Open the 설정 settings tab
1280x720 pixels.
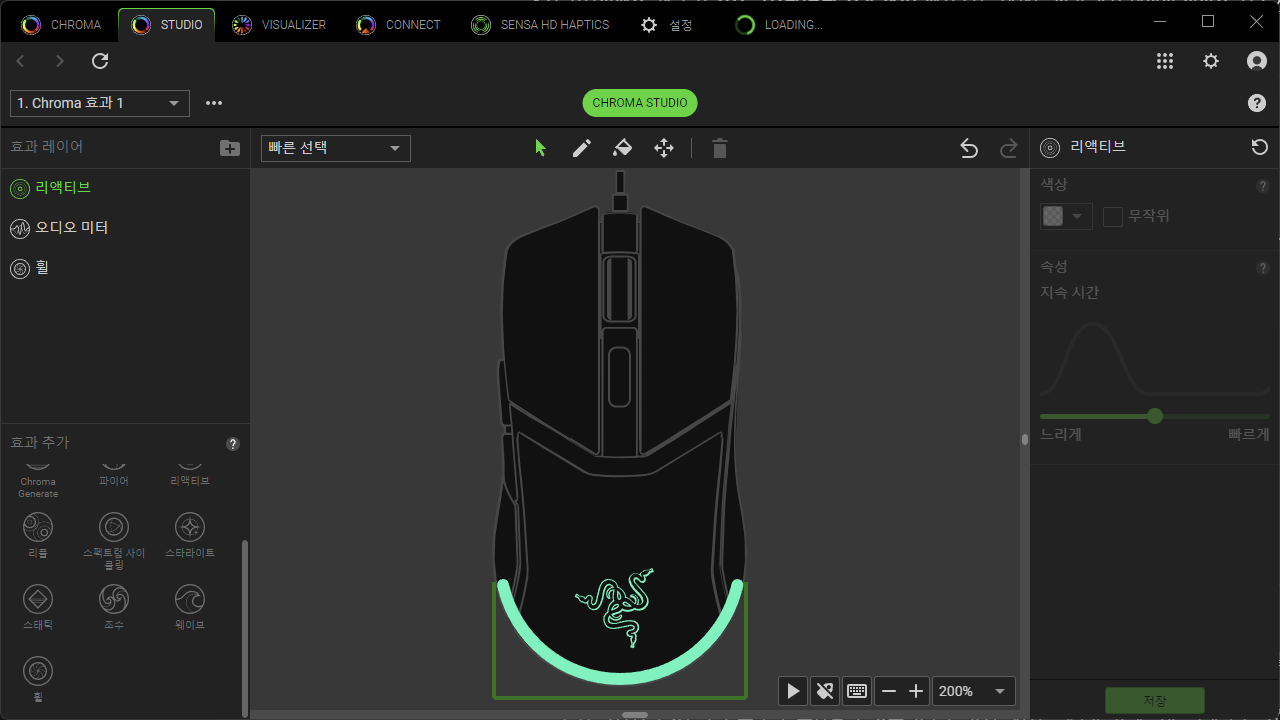[666, 24]
